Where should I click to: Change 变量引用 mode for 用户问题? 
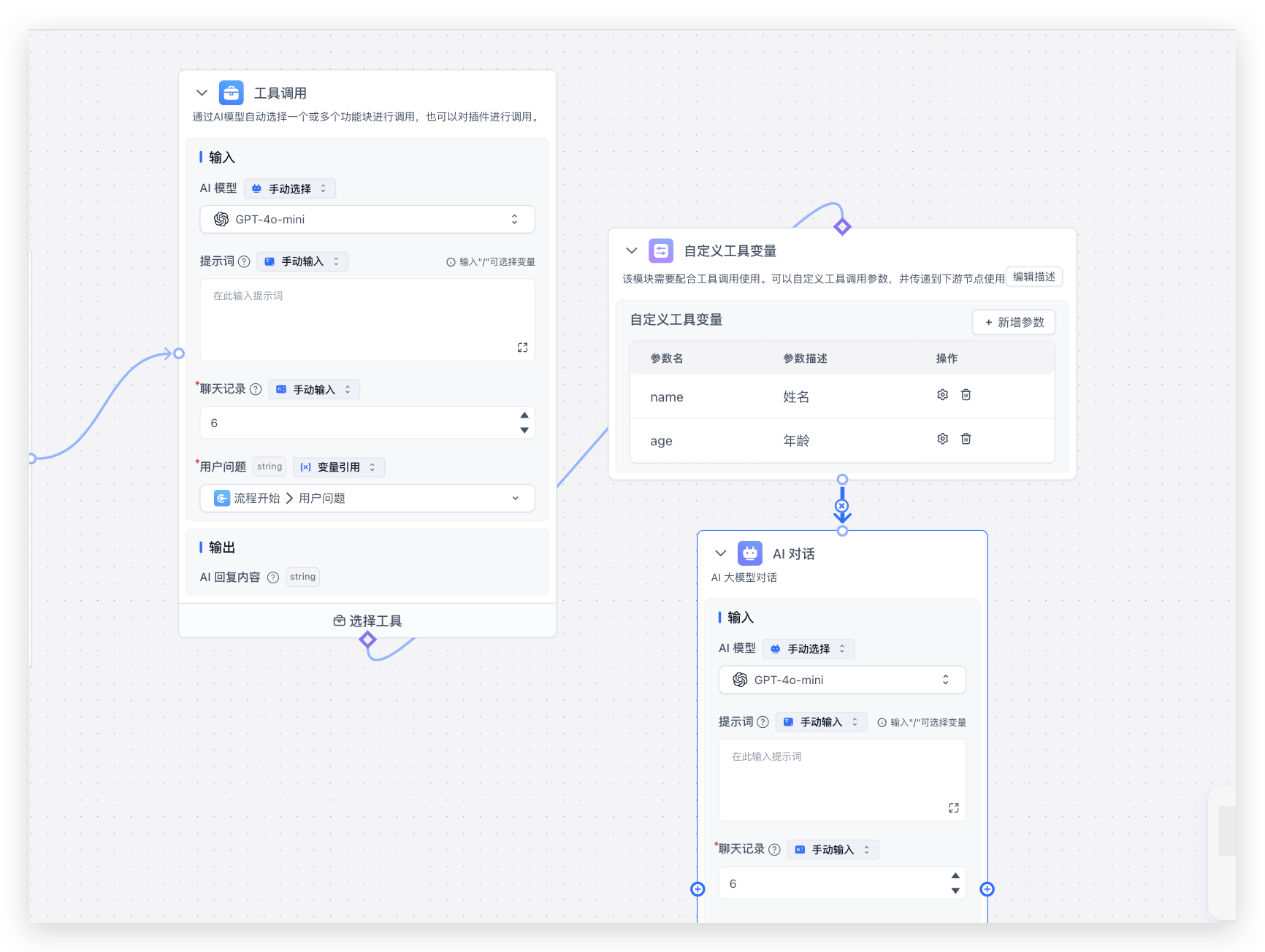coord(339,467)
